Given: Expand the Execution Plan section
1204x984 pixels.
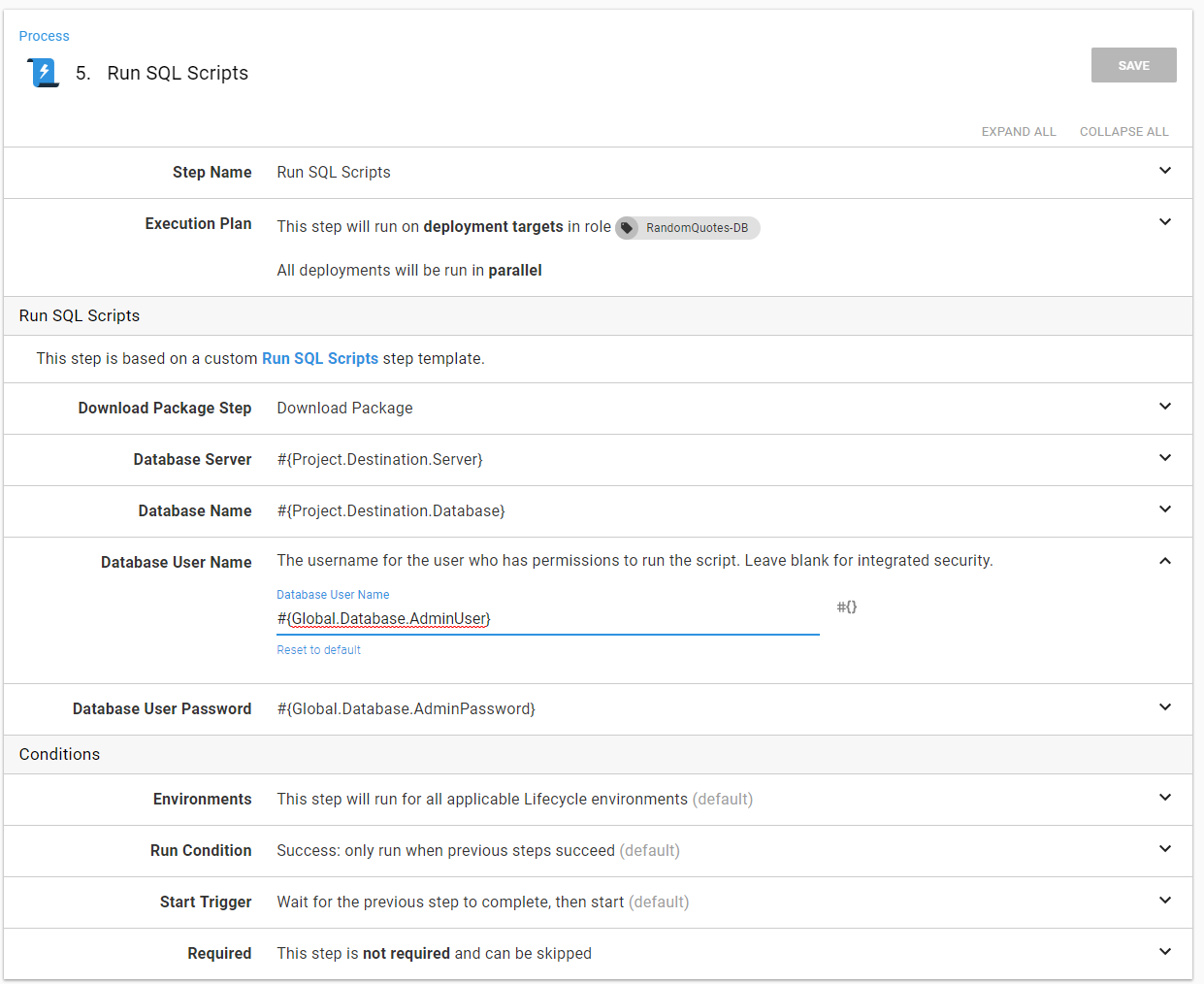Looking at the screenshot, I should [1164, 222].
